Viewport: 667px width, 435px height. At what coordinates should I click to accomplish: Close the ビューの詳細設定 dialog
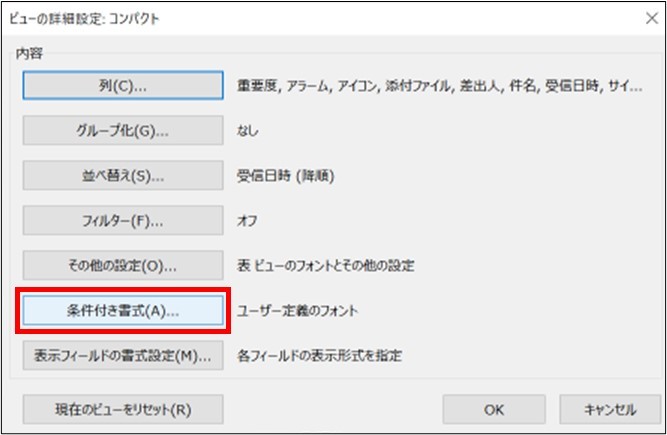pyautogui.click(x=652, y=18)
